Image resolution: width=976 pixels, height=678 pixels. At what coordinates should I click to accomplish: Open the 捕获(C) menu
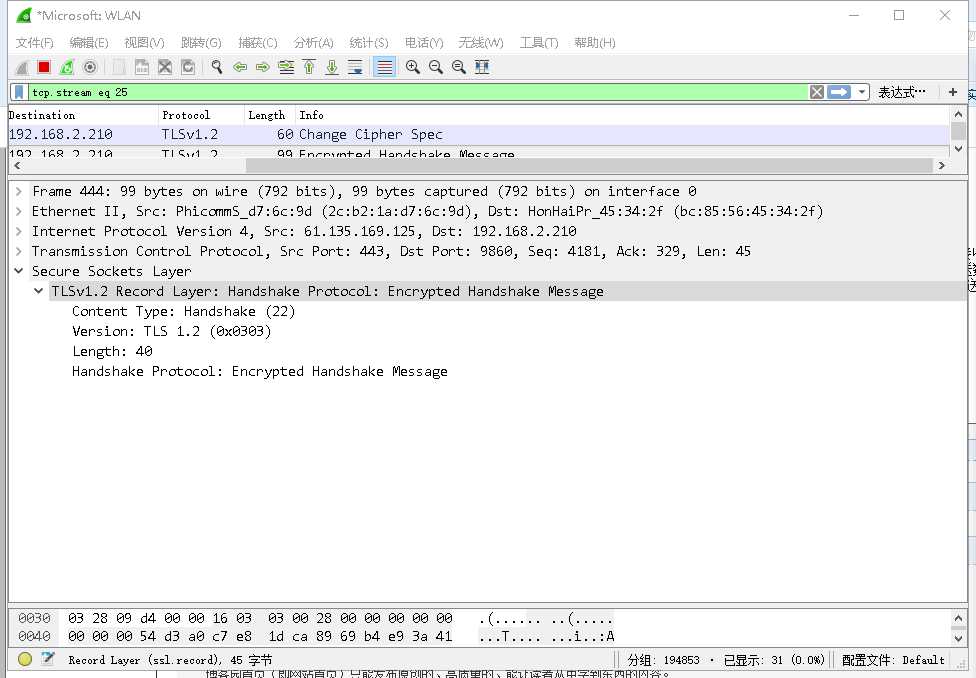click(x=258, y=42)
